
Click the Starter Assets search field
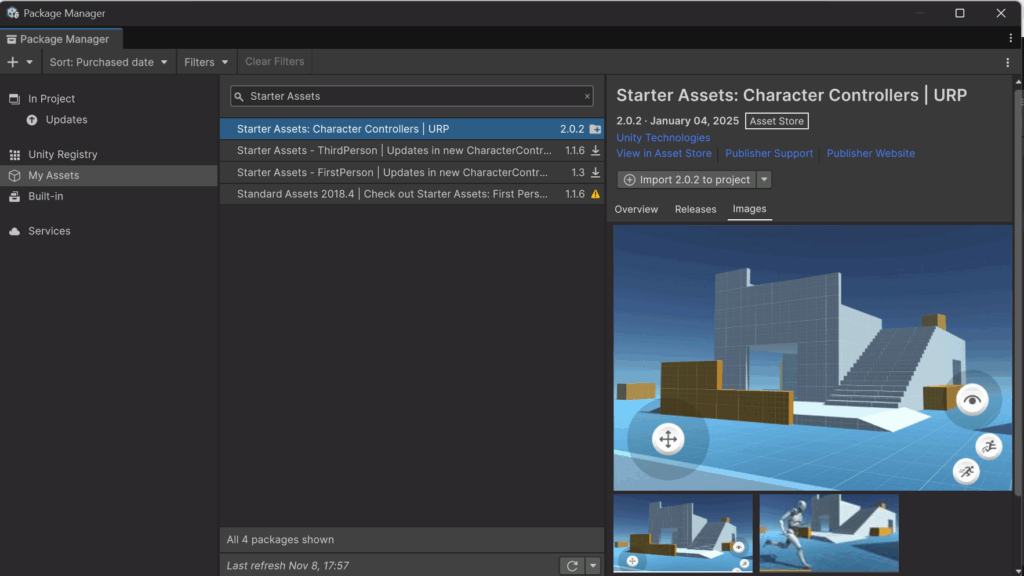tap(412, 97)
